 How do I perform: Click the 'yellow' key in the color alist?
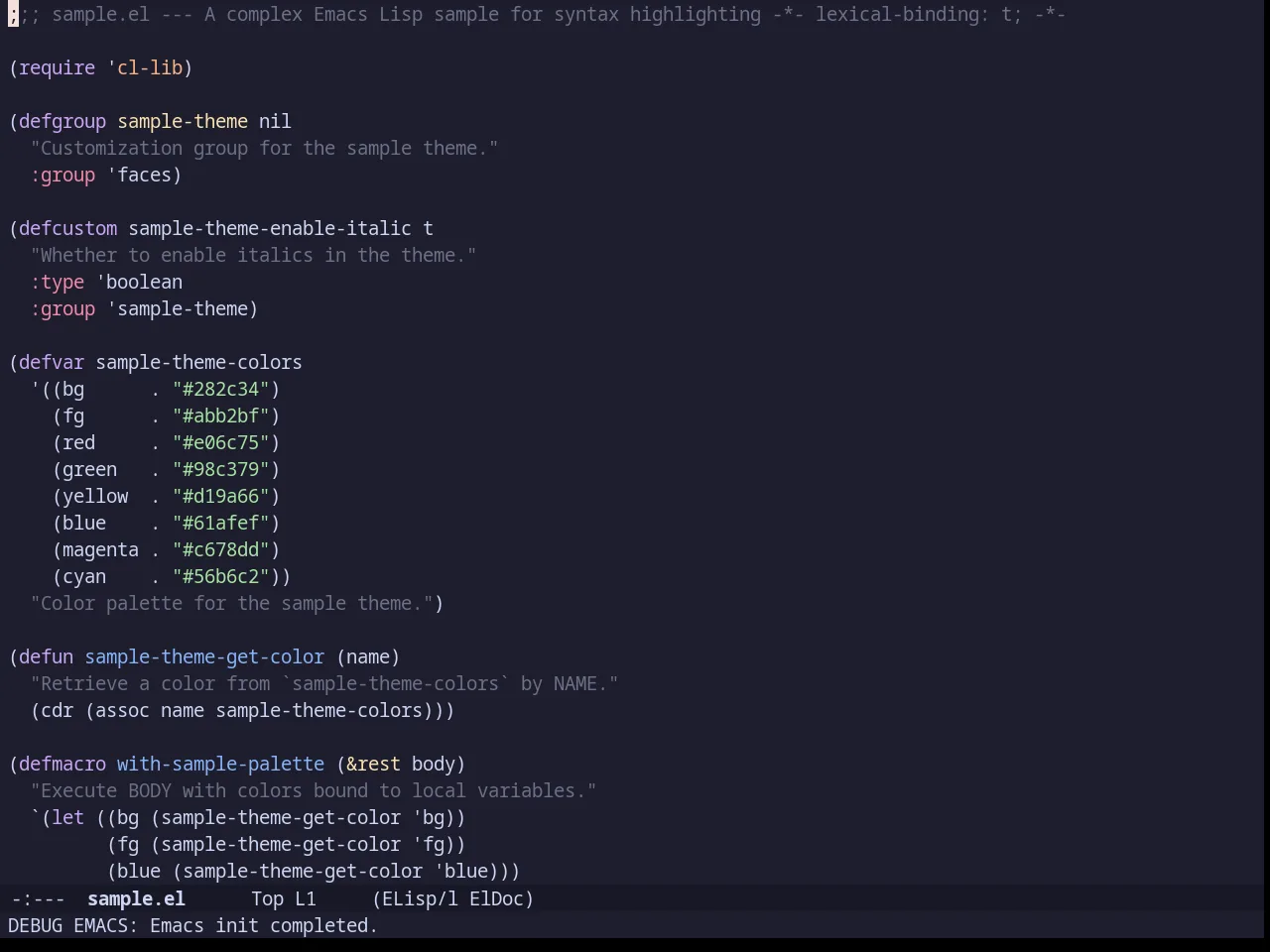pyautogui.click(x=95, y=496)
